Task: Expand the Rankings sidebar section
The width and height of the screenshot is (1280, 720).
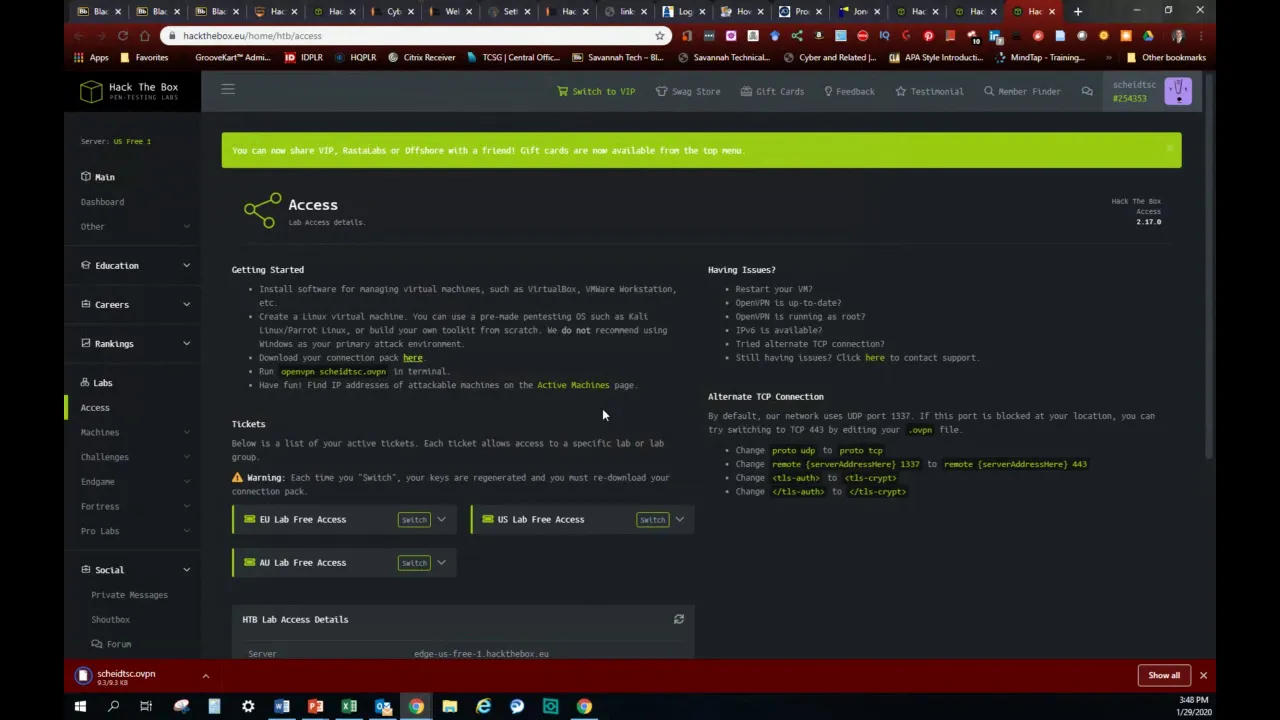Action: (134, 343)
